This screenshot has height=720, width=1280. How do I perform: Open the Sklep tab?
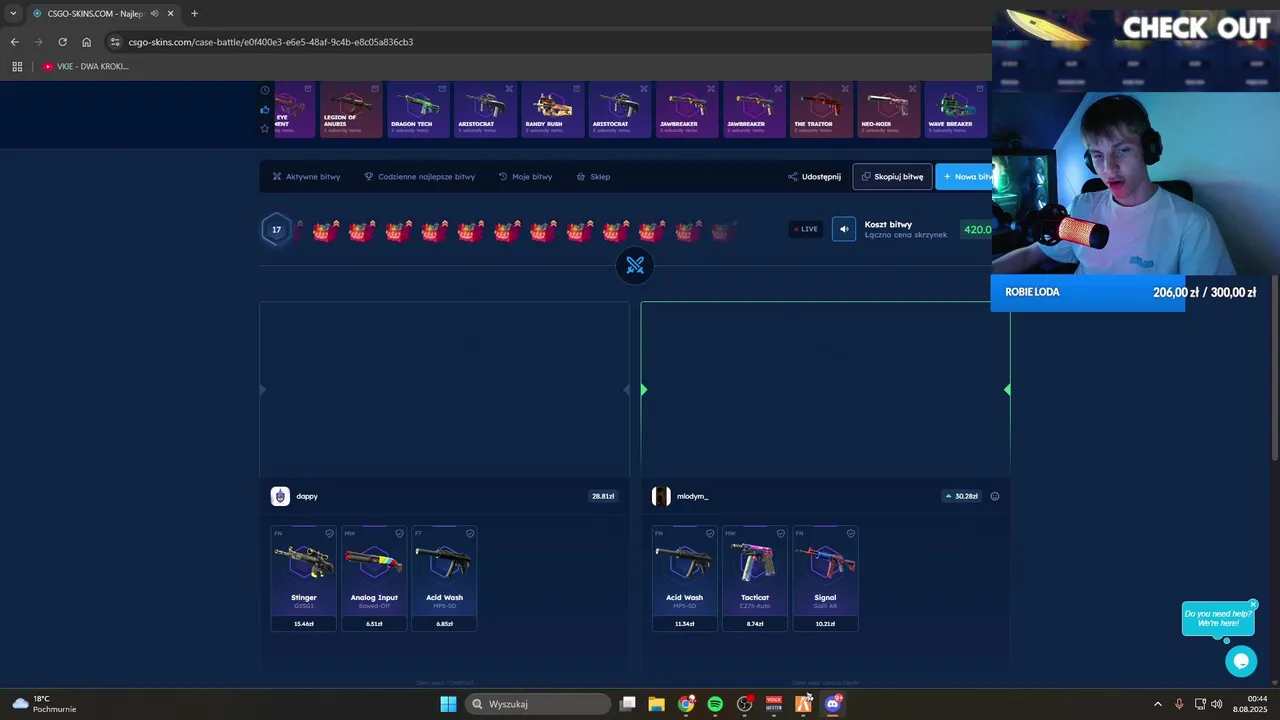(593, 177)
